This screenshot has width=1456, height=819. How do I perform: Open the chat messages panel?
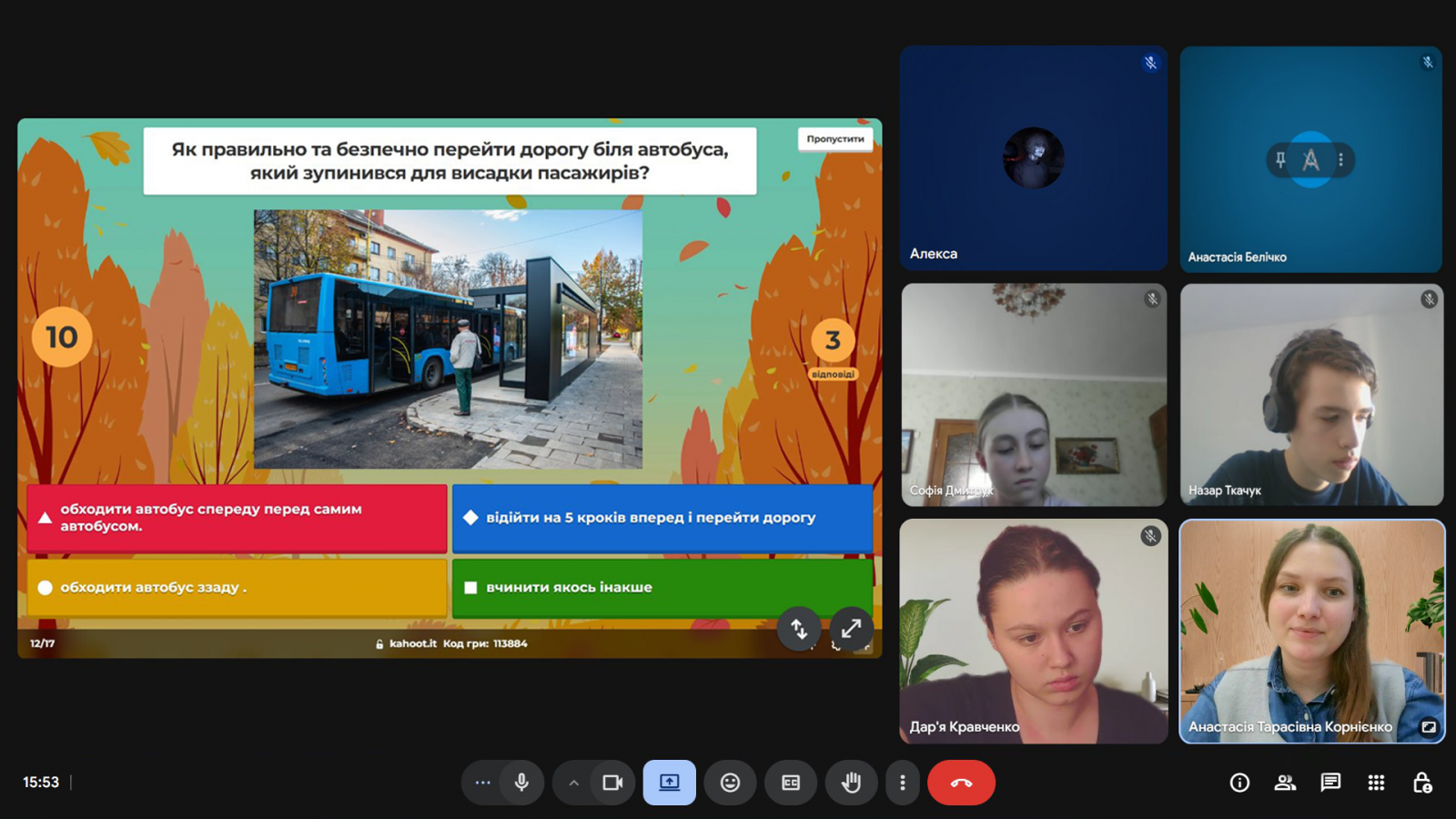1330,783
